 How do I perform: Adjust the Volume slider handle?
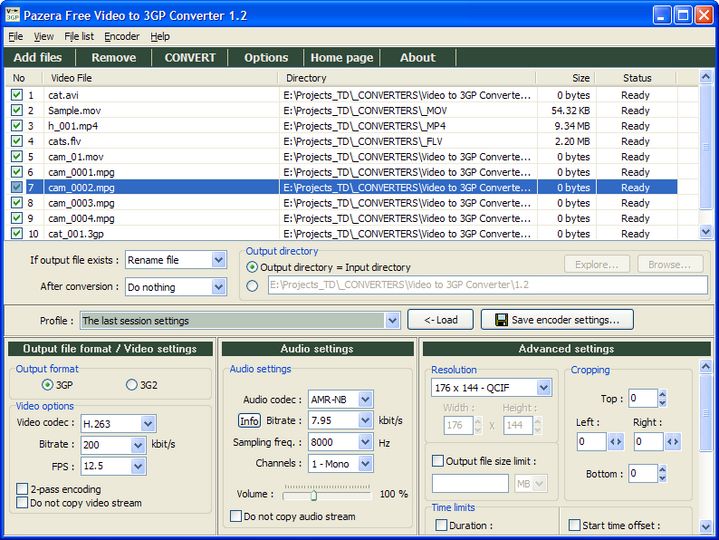pyautogui.click(x=314, y=495)
